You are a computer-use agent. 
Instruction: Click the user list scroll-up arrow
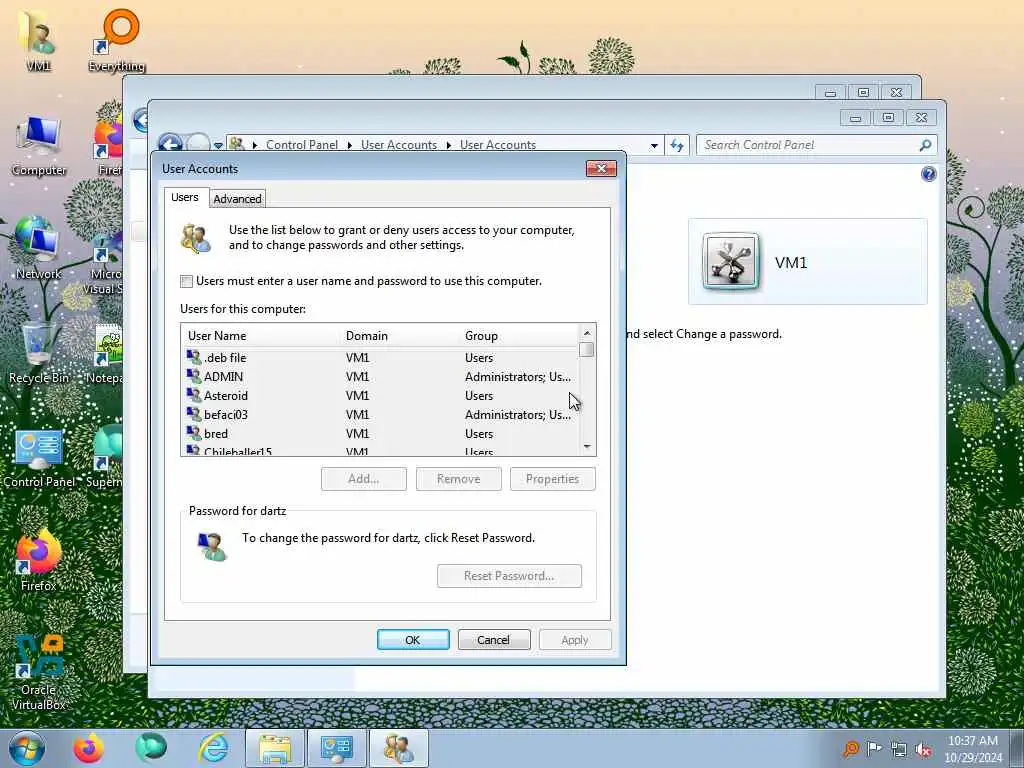click(586, 333)
